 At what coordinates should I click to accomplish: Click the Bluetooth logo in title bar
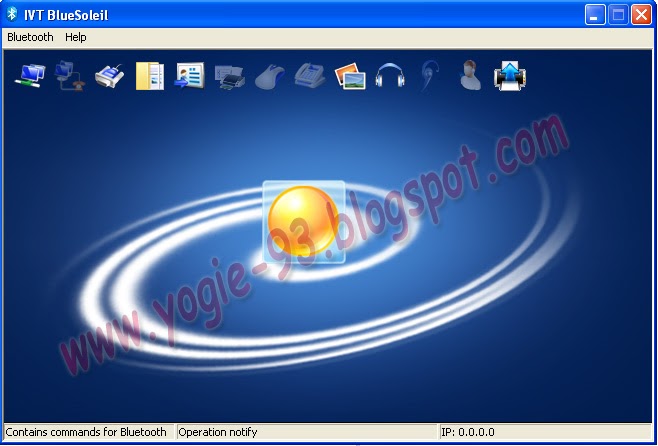[12, 14]
